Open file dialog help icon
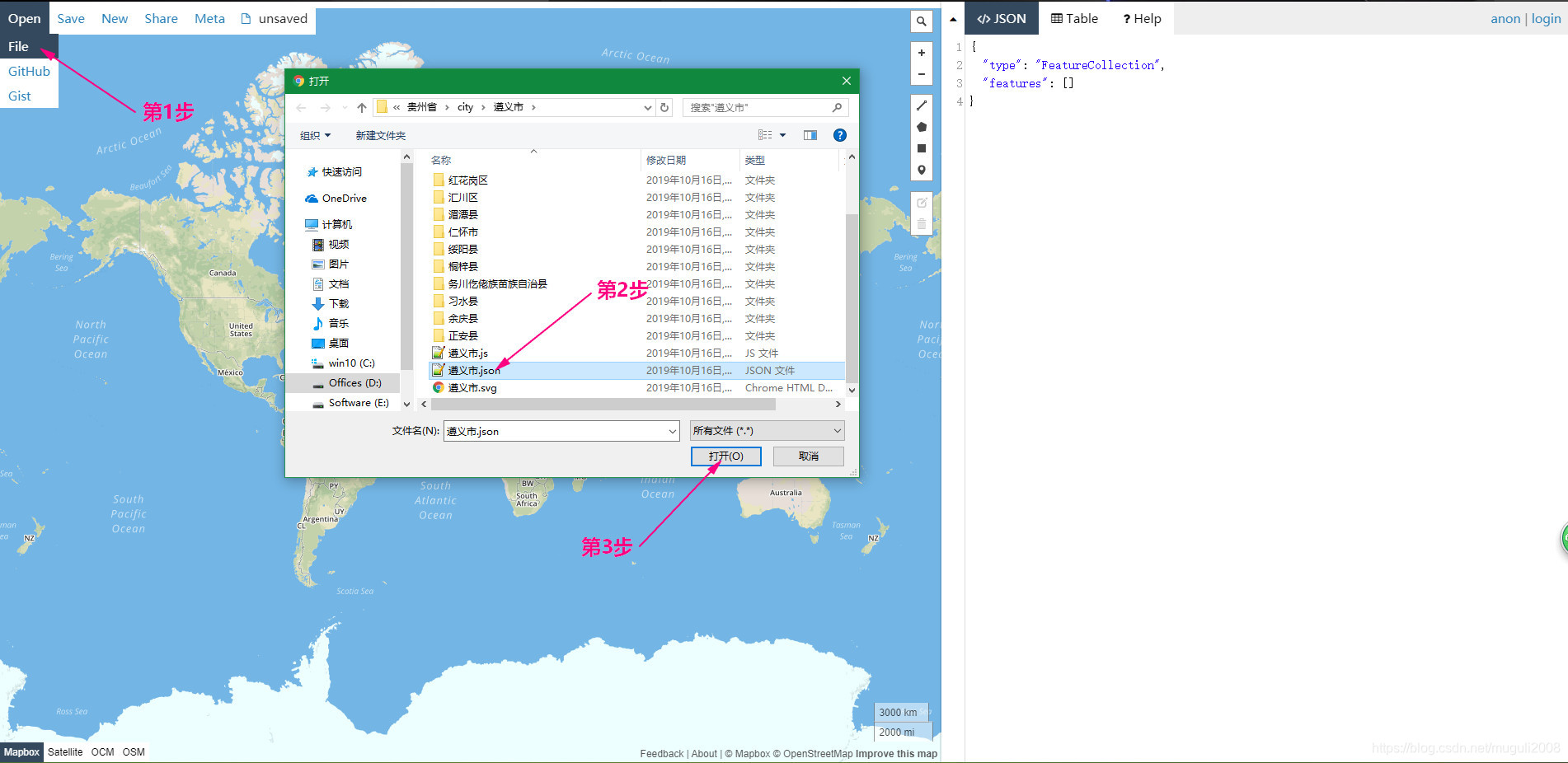This screenshot has width=1568, height=763. [839, 135]
